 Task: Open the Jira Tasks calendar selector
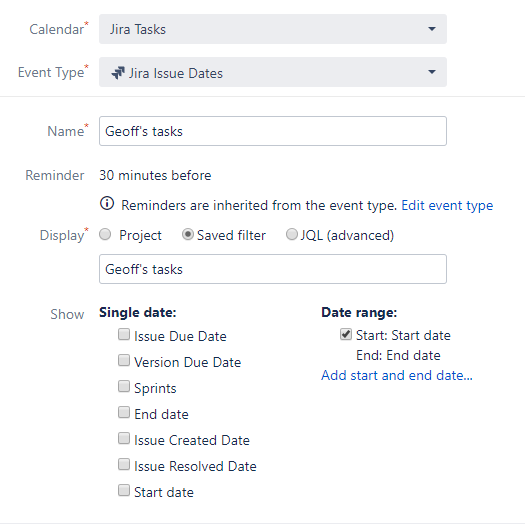(x=273, y=29)
